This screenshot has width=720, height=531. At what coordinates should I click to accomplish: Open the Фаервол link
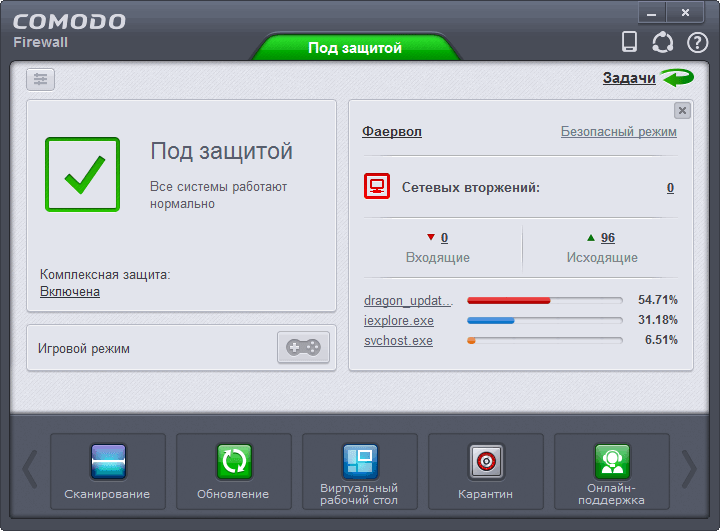click(x=392, y=132)
